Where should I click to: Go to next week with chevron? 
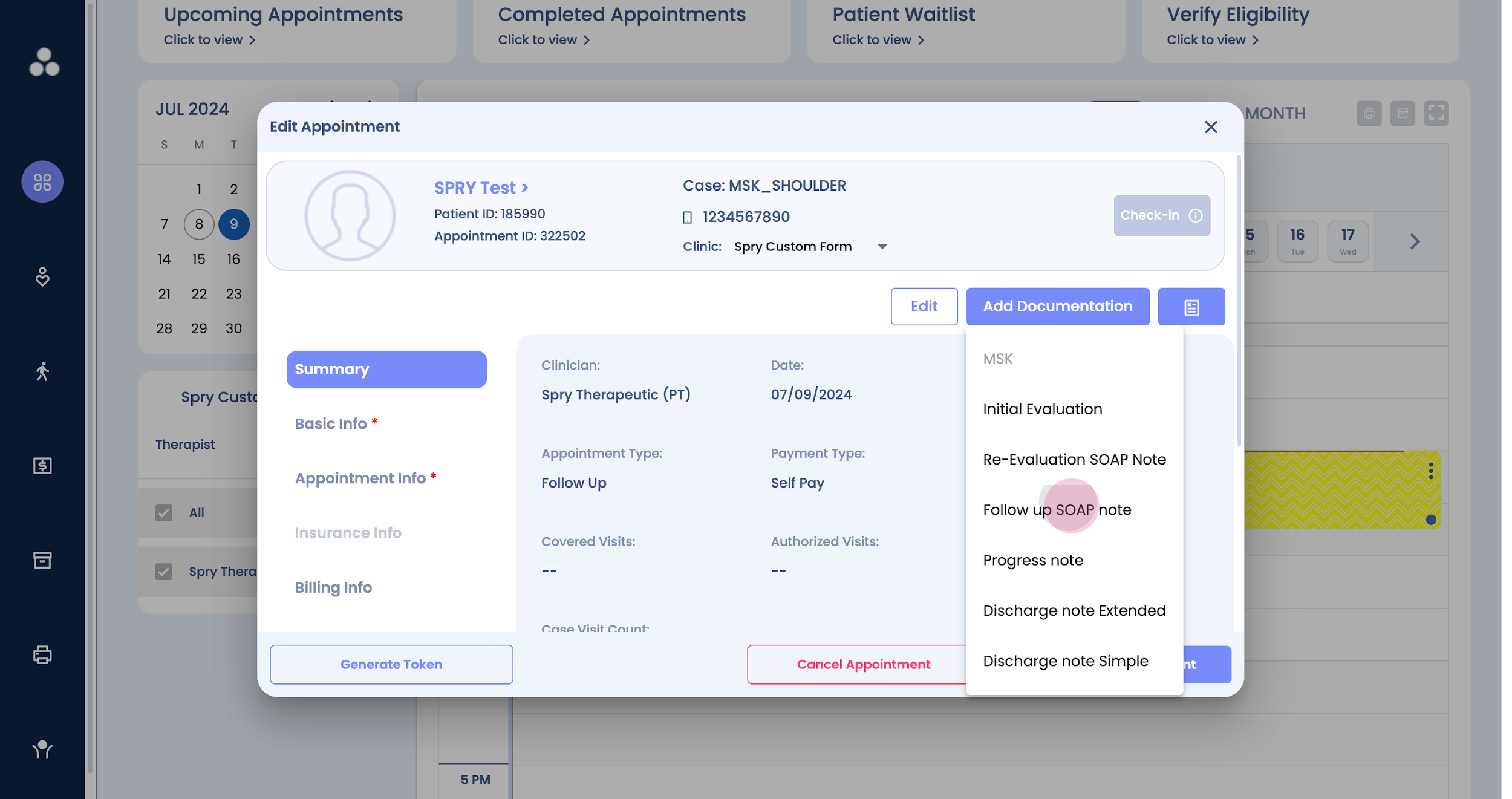point(1415,242)
